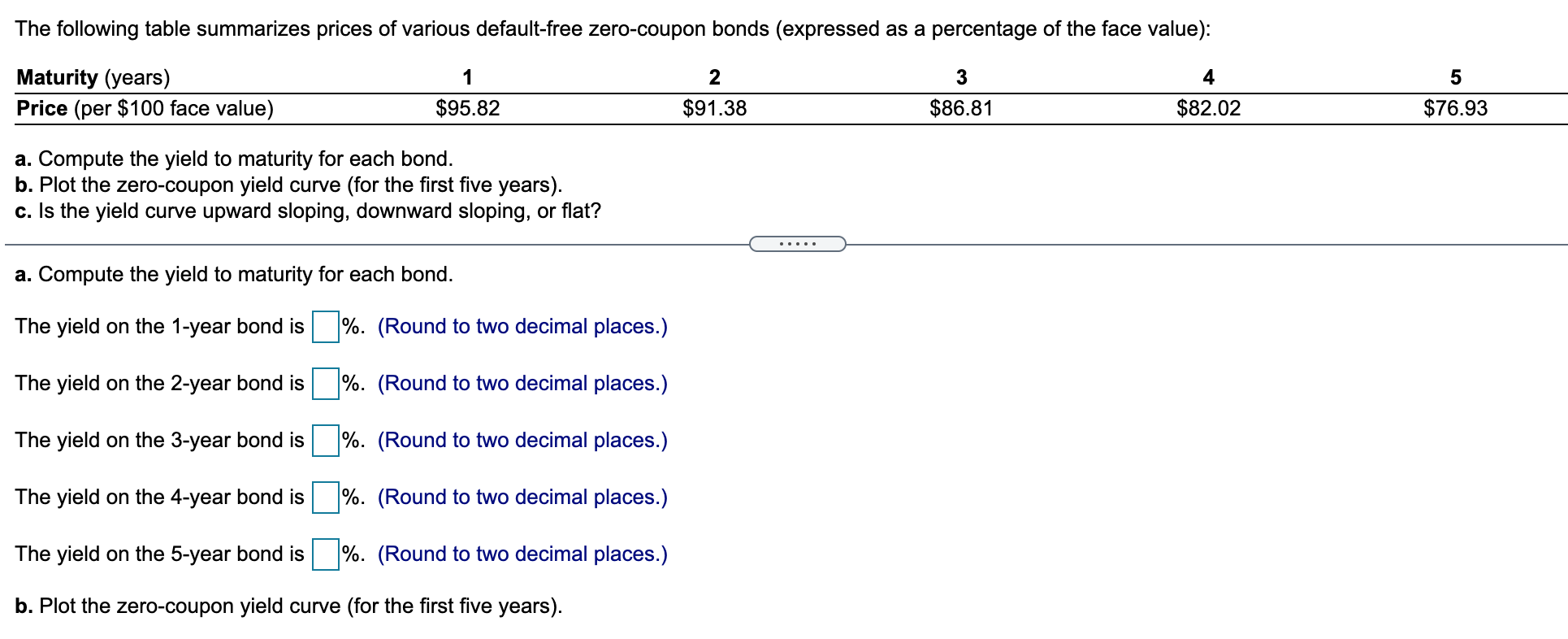Click the Maturity (years) table header
The height and width of the screenshot is (639, 1568).
pyautogui.click(x=92, y=78)
